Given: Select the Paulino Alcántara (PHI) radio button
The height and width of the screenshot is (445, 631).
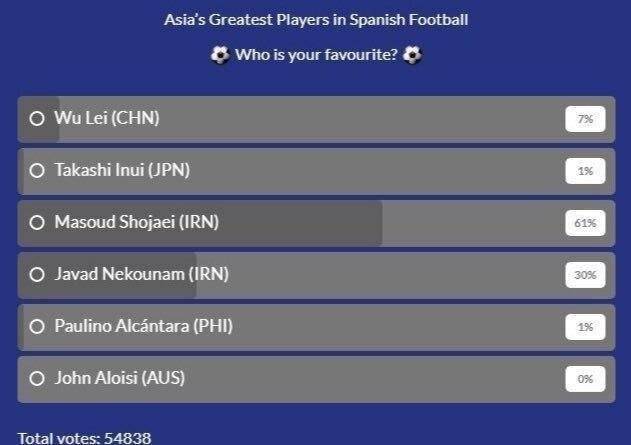Looking at the screenshot, I should click(x=37, y=327).
